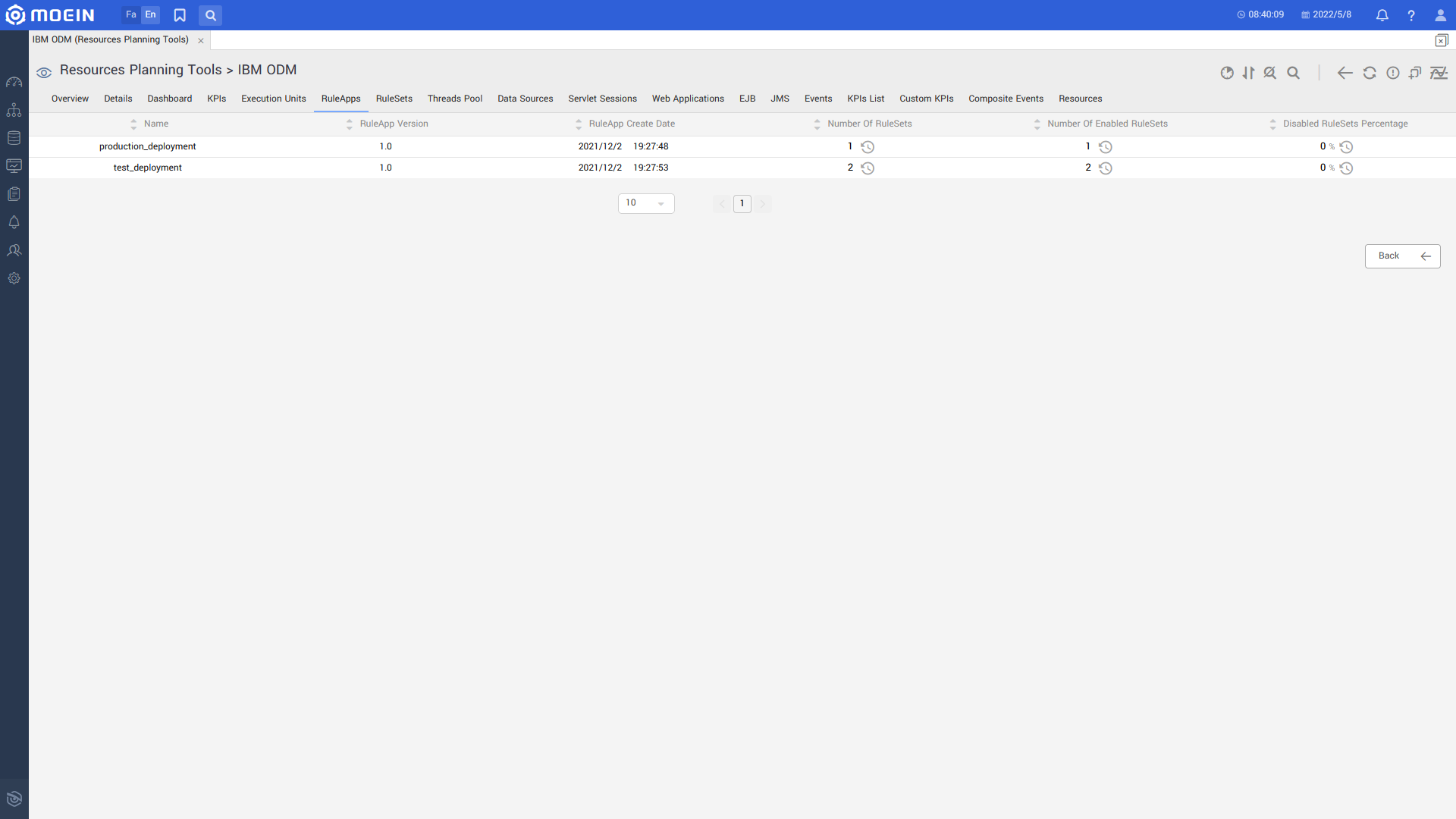The image size is (1456, 819).
Task: Click the trend chart toolbar icon
Action: tap(1439, 73)
